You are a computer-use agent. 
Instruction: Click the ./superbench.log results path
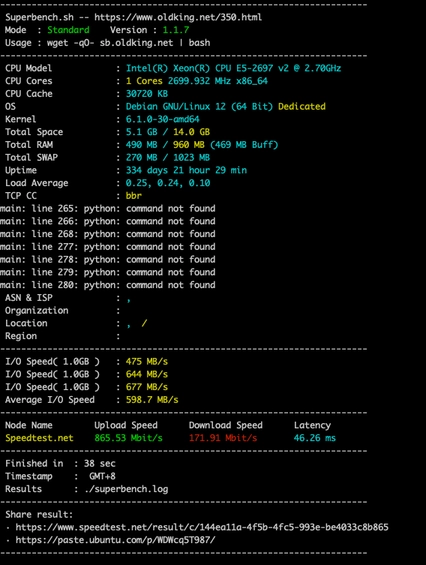coord(126,489)
